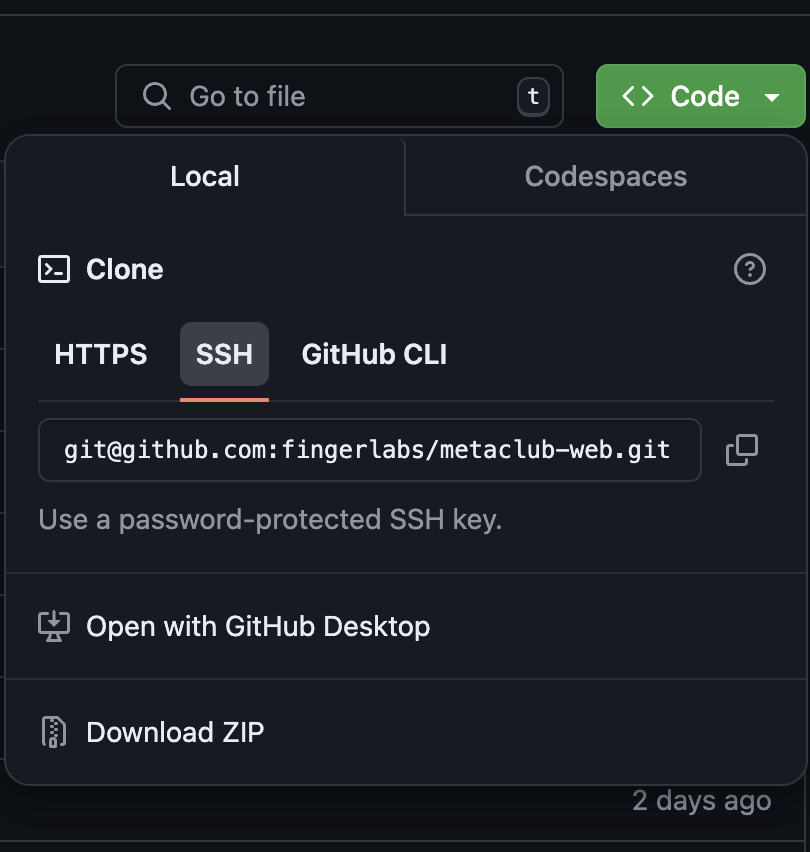Focus the Go to file search box

click(340, 96)
